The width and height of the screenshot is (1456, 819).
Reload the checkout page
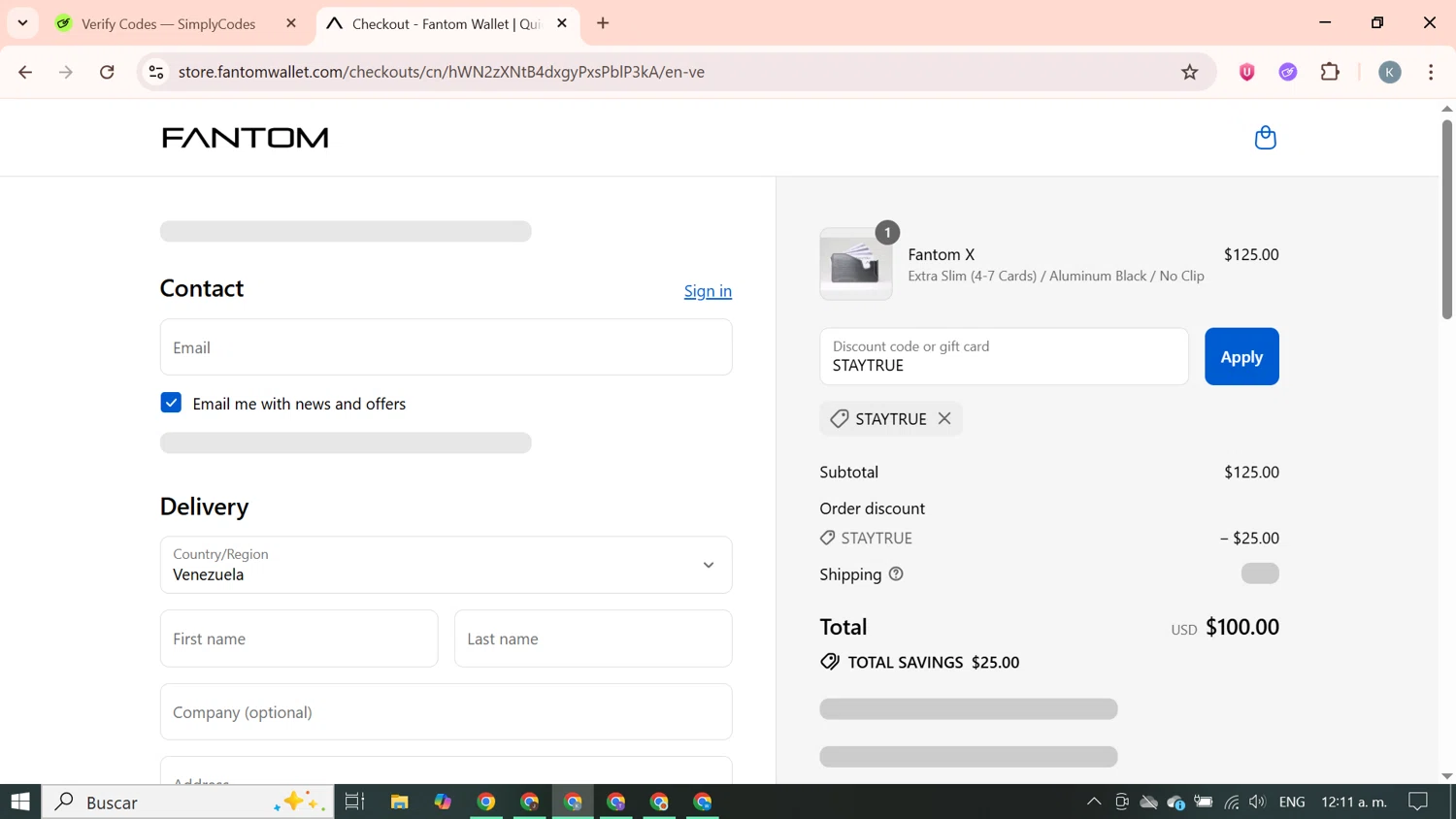[x=108, y=72]
